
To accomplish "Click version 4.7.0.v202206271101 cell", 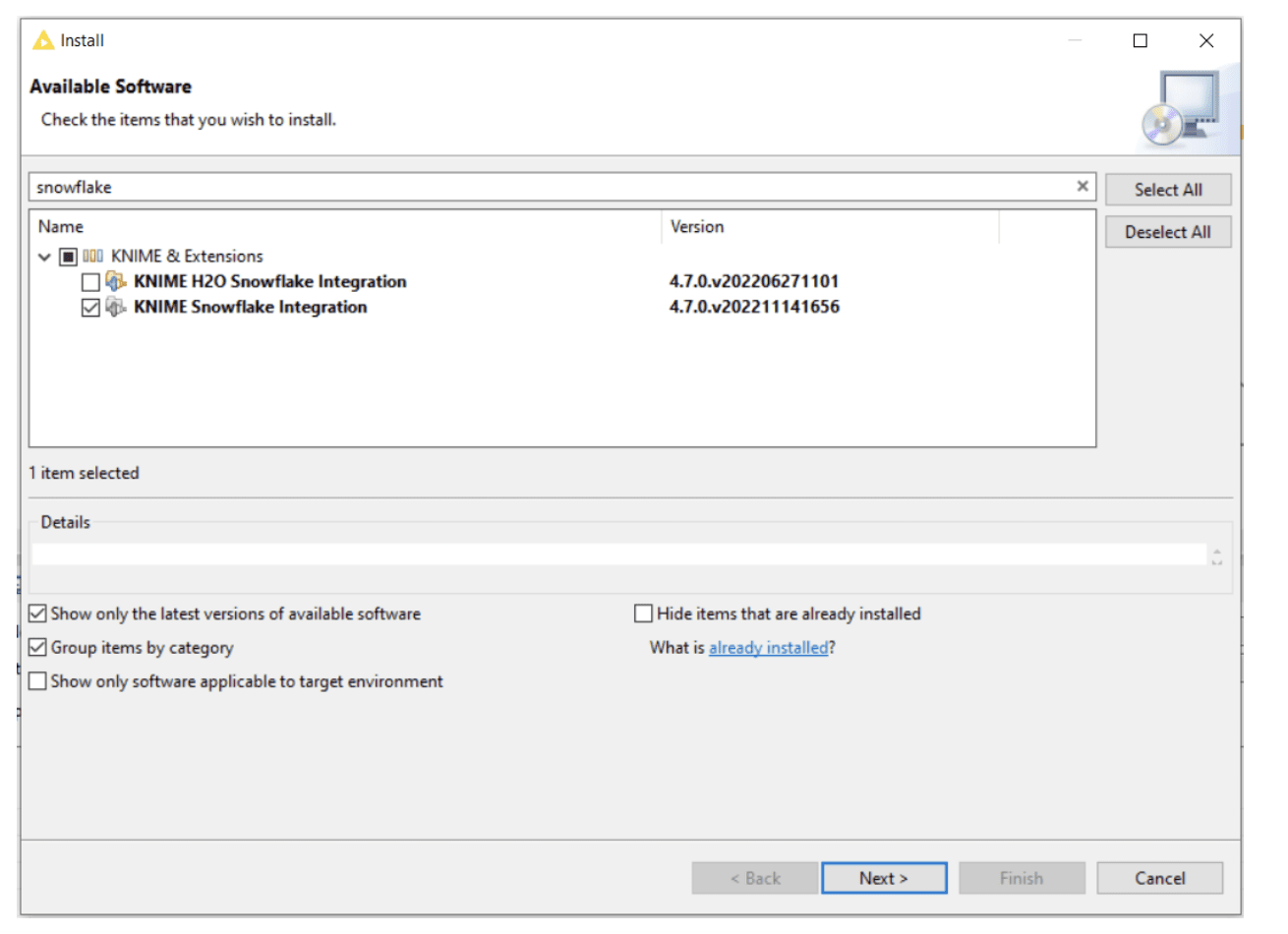I will (x=754, y=281).
